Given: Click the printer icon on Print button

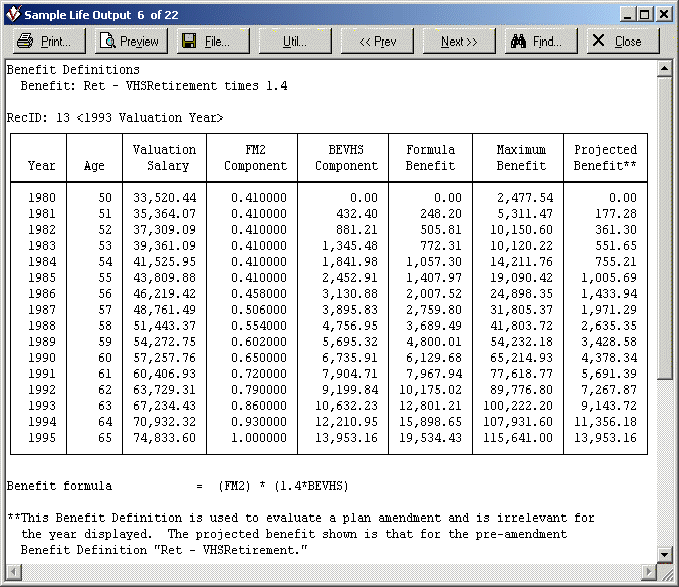Looking at the screenshot, I should click(25, 41).
